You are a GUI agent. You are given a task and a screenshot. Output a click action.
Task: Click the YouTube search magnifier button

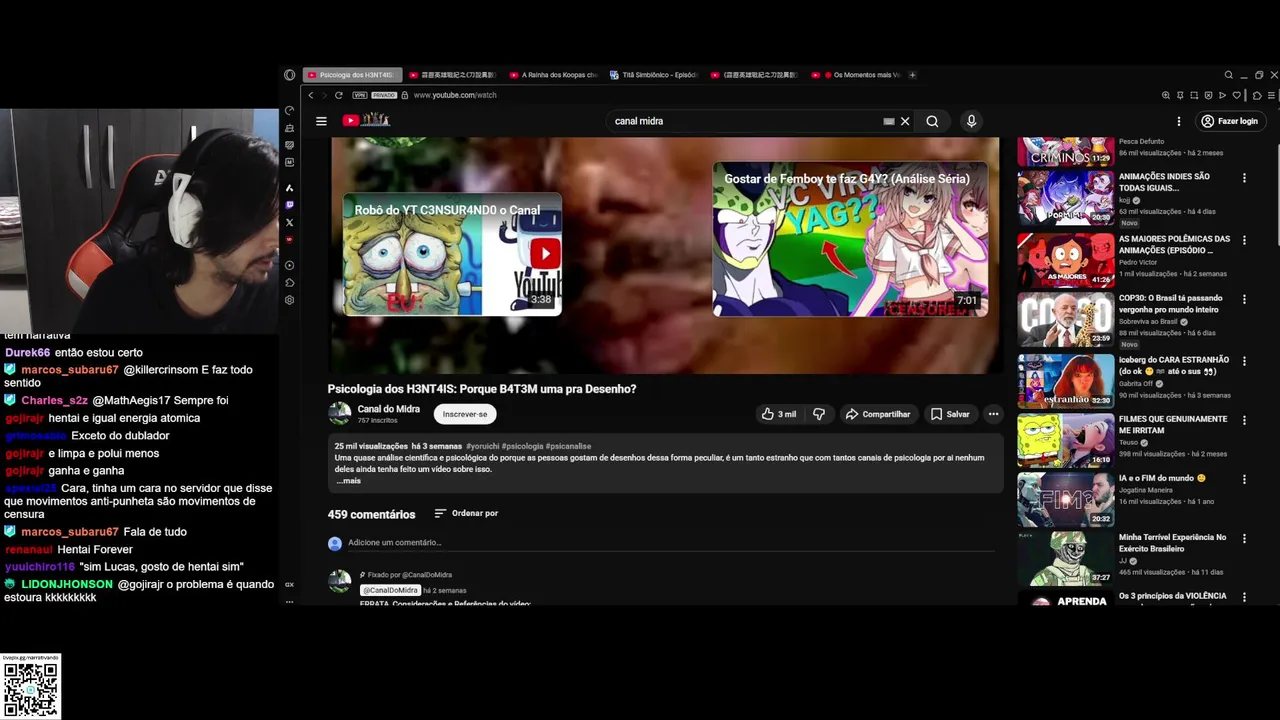[x=932, y=121]
